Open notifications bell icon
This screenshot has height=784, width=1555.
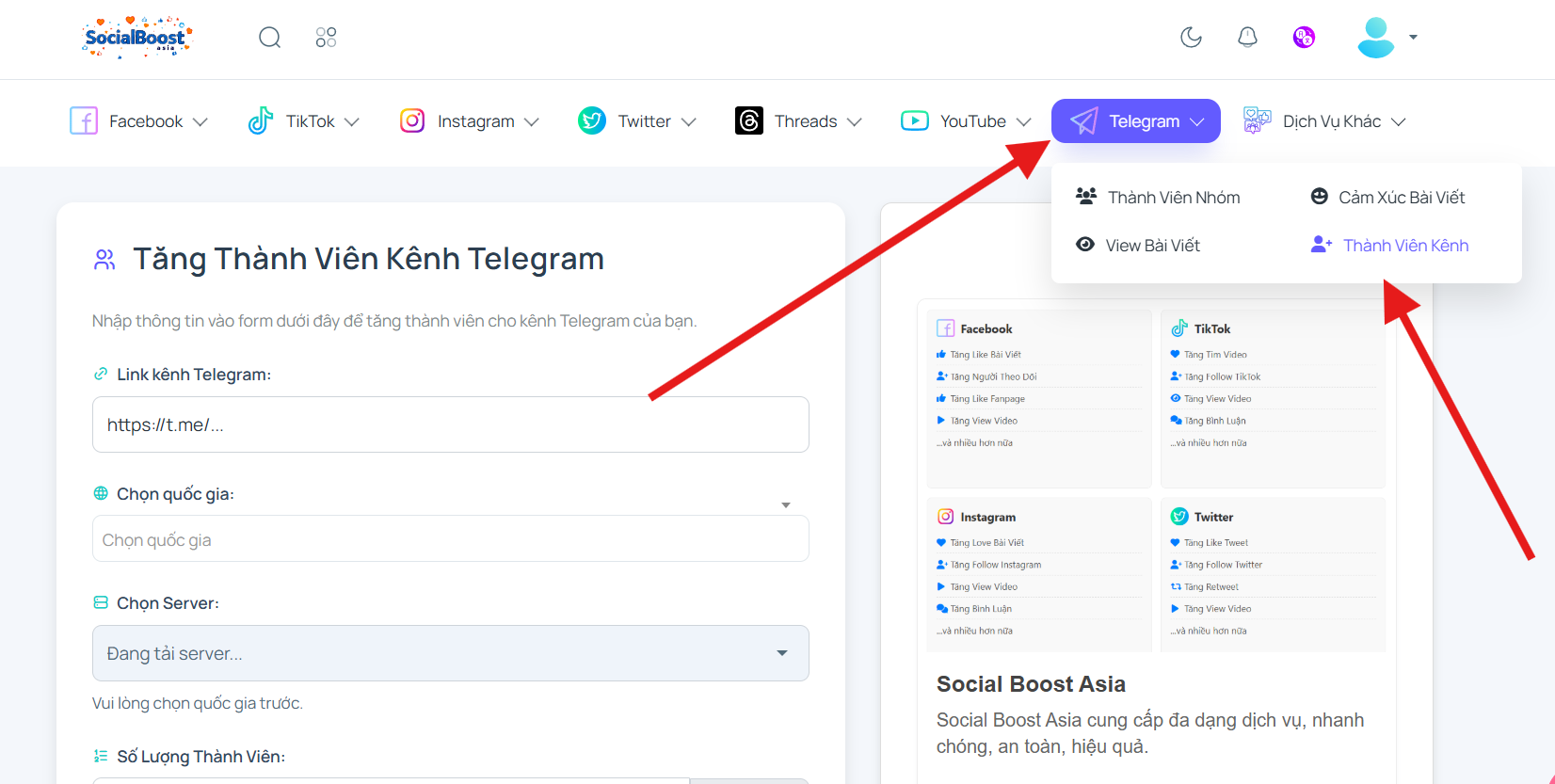point(1247,38)
